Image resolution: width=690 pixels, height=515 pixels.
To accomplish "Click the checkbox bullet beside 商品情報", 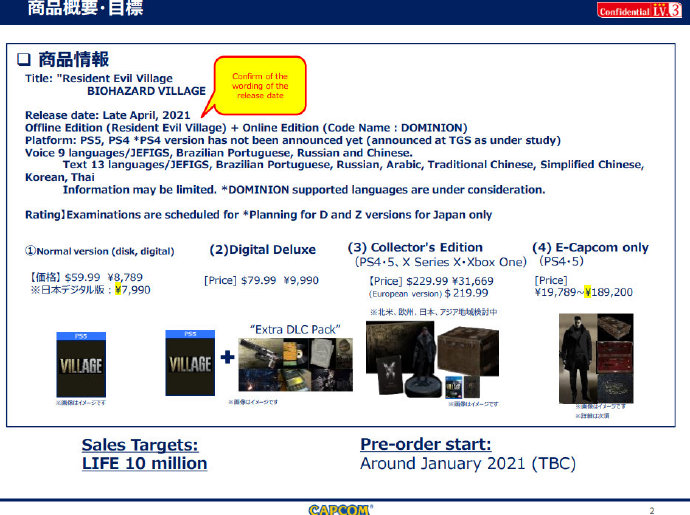I will [27, 61].
